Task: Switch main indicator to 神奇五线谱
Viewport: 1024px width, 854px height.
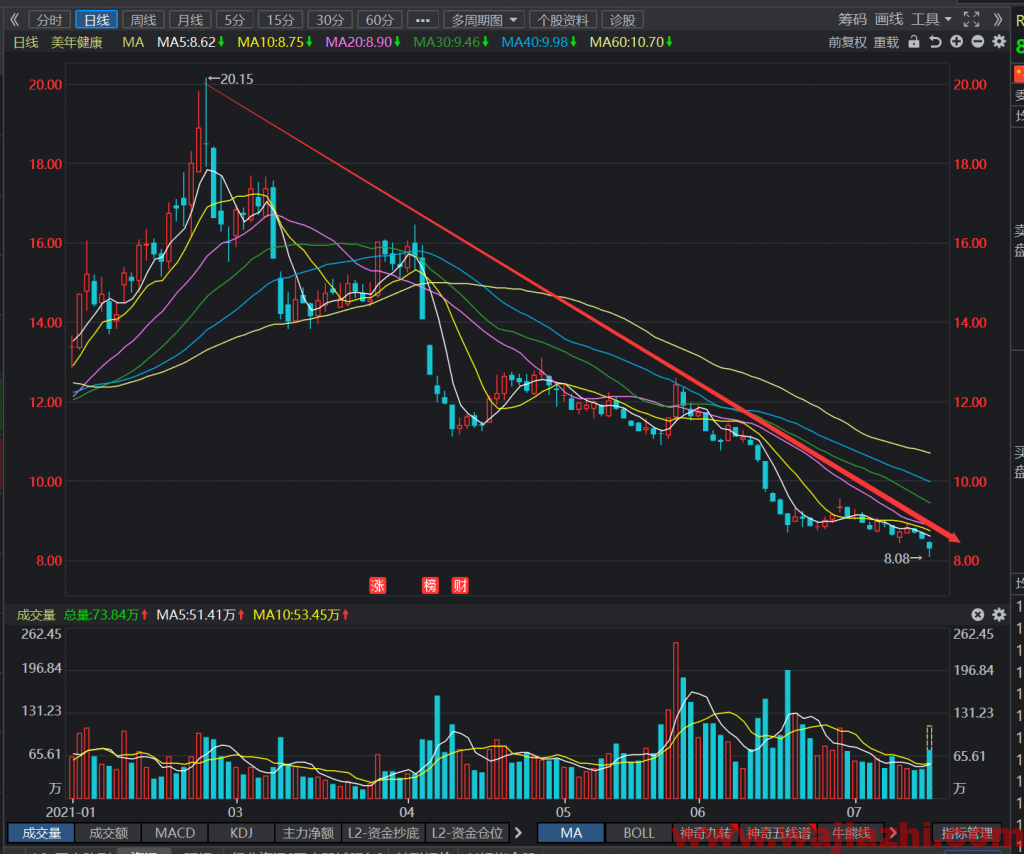Action: pos(779,833)
